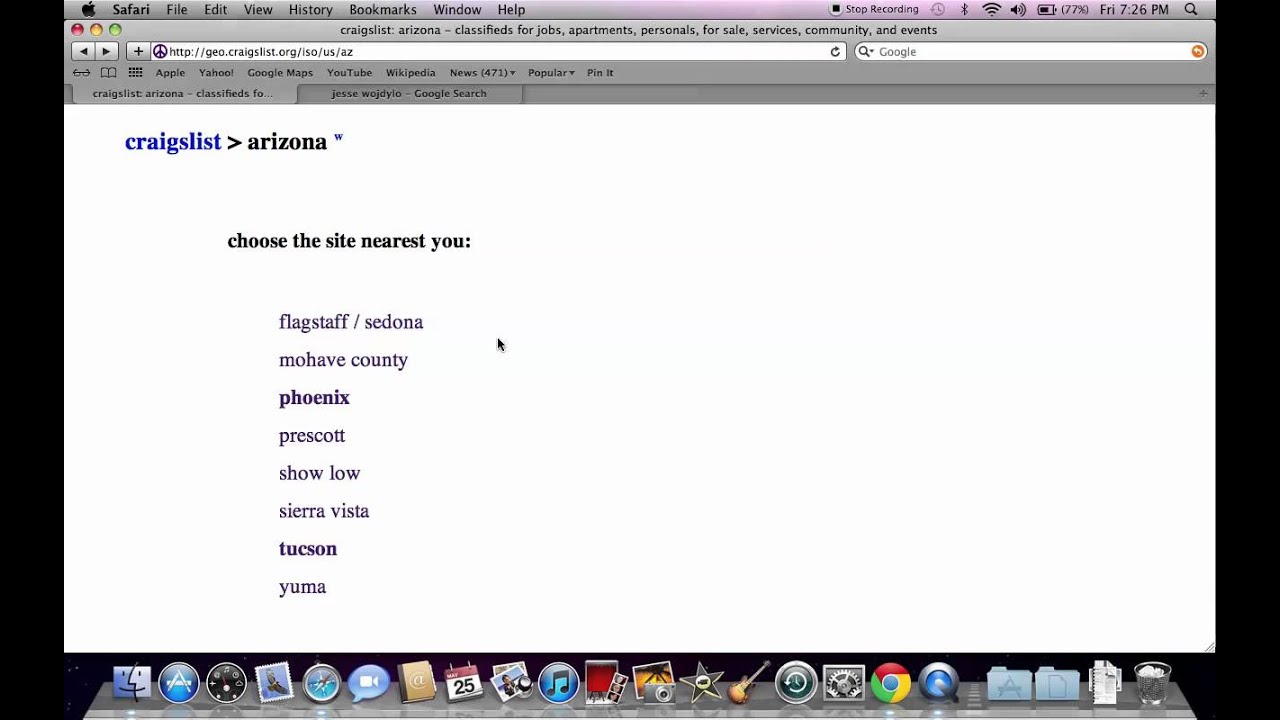
Task: Open the Bookmarks menu
Action: tap(383, 9)
